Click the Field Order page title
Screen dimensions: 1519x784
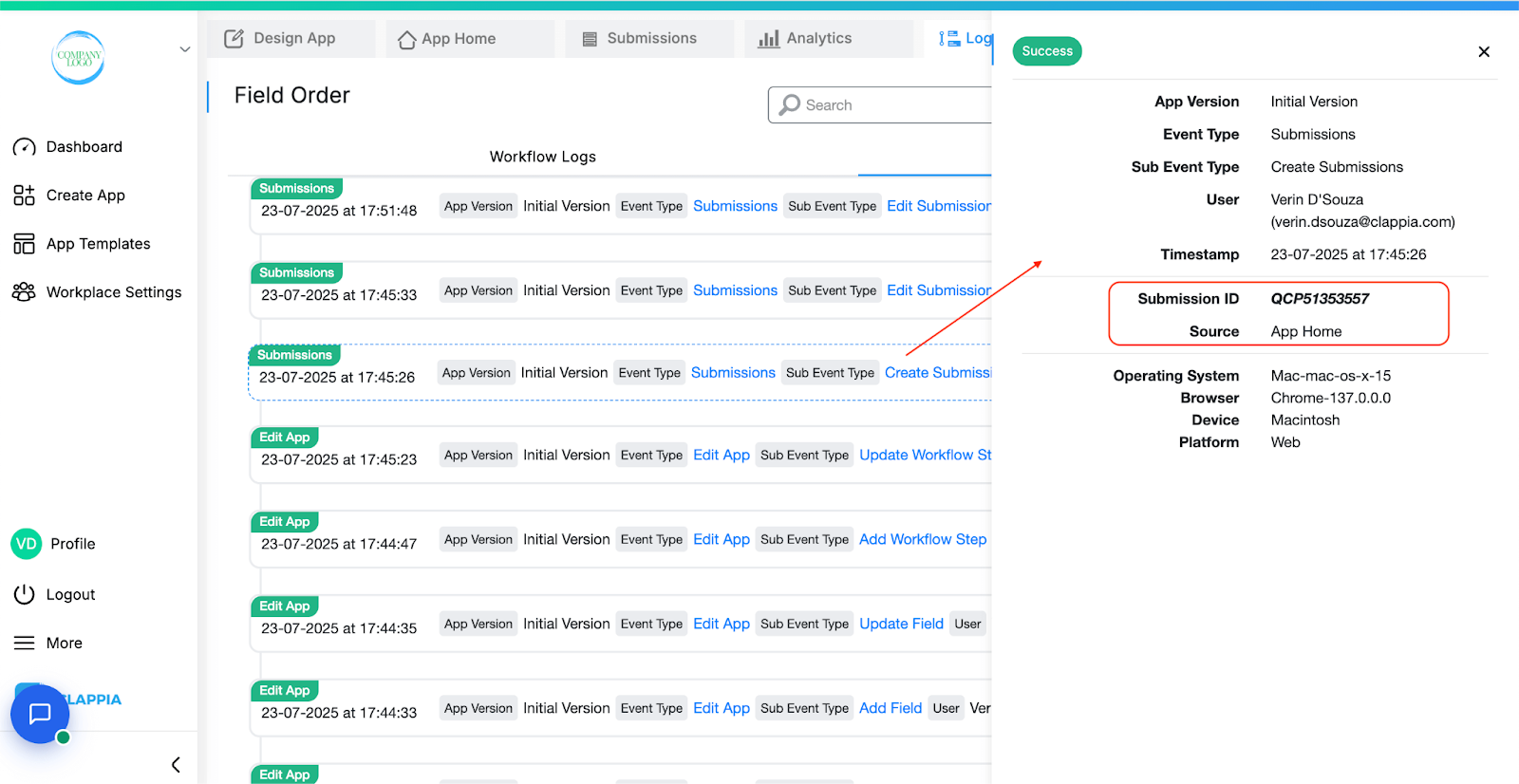292,96
